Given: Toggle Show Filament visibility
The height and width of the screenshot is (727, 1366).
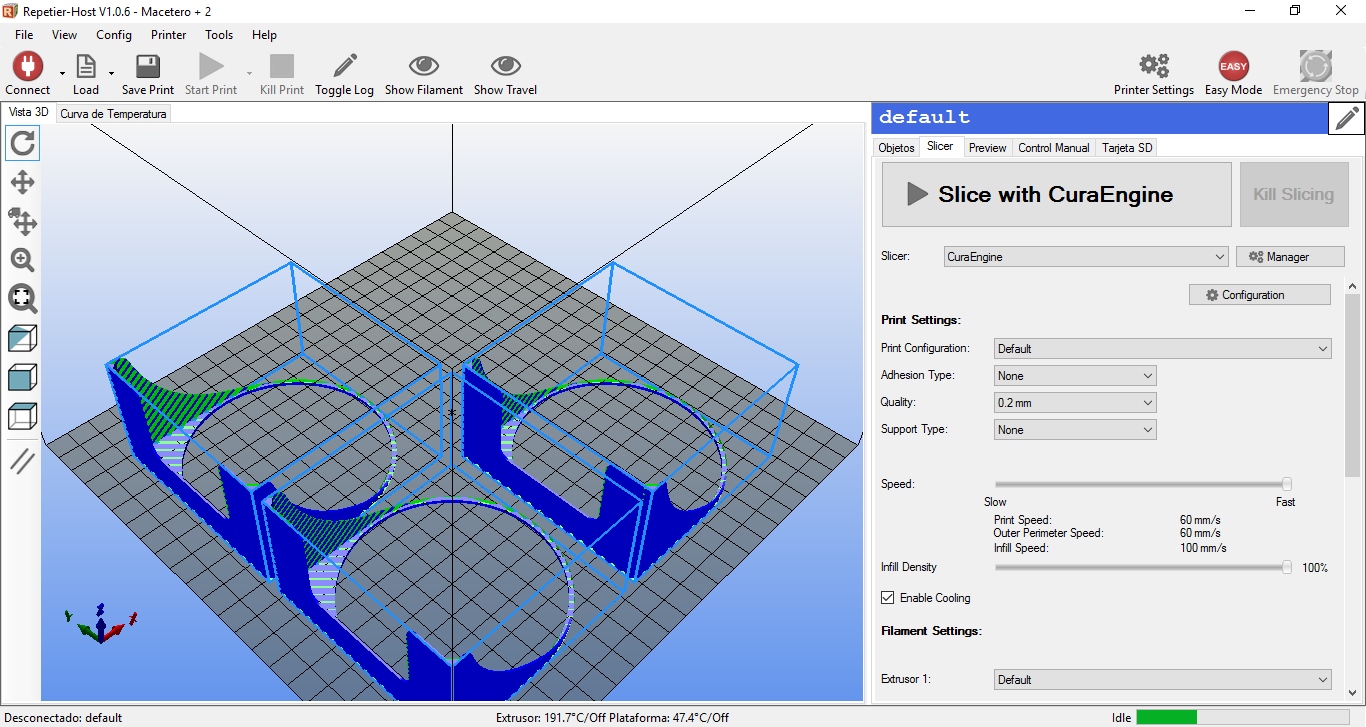Looking at the screenshot, I should coord(424,66).
